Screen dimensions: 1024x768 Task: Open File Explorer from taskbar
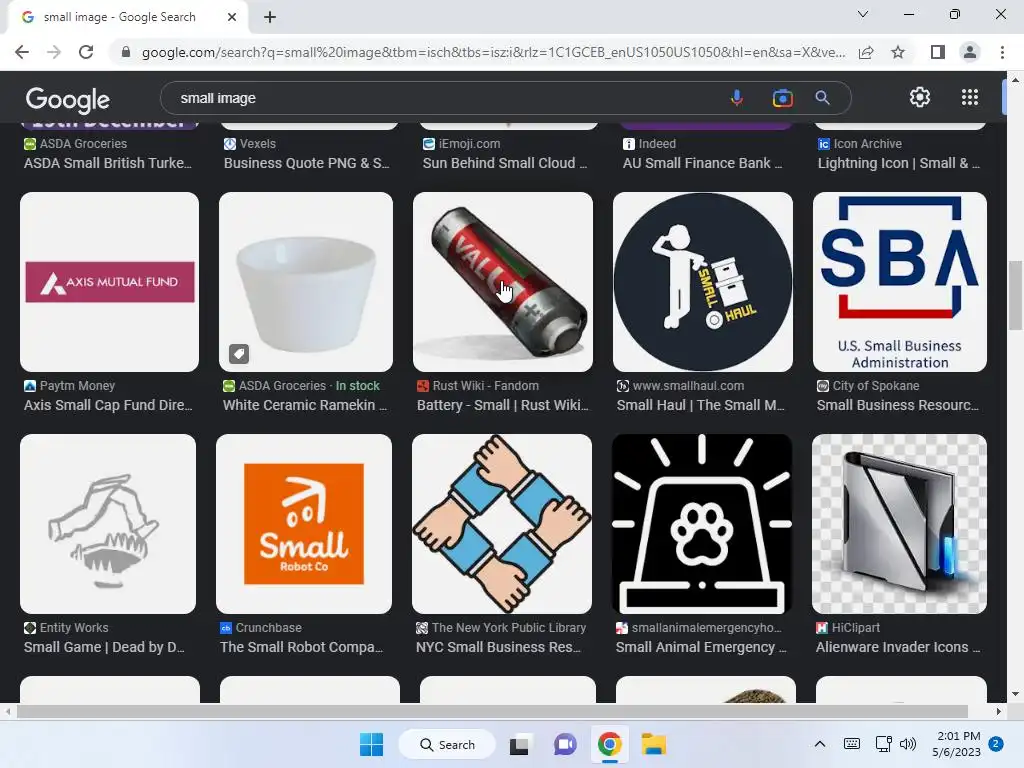[653, 744]
